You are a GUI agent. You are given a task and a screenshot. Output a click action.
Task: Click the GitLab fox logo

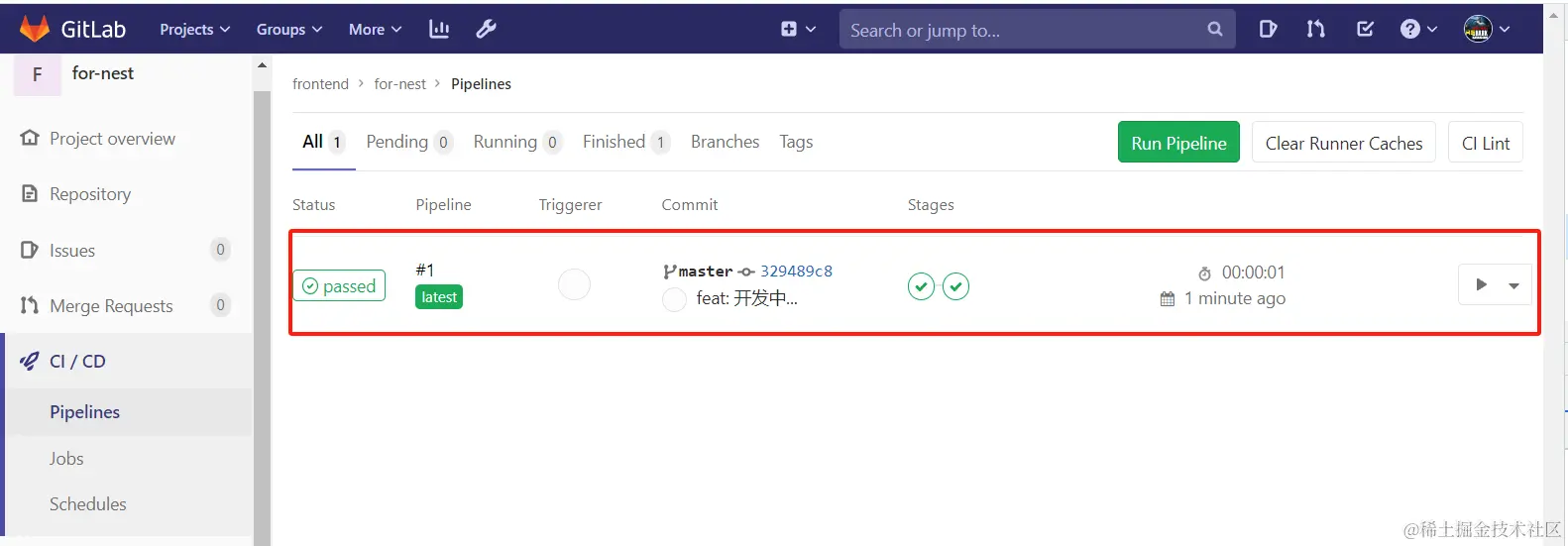point(35,29)
